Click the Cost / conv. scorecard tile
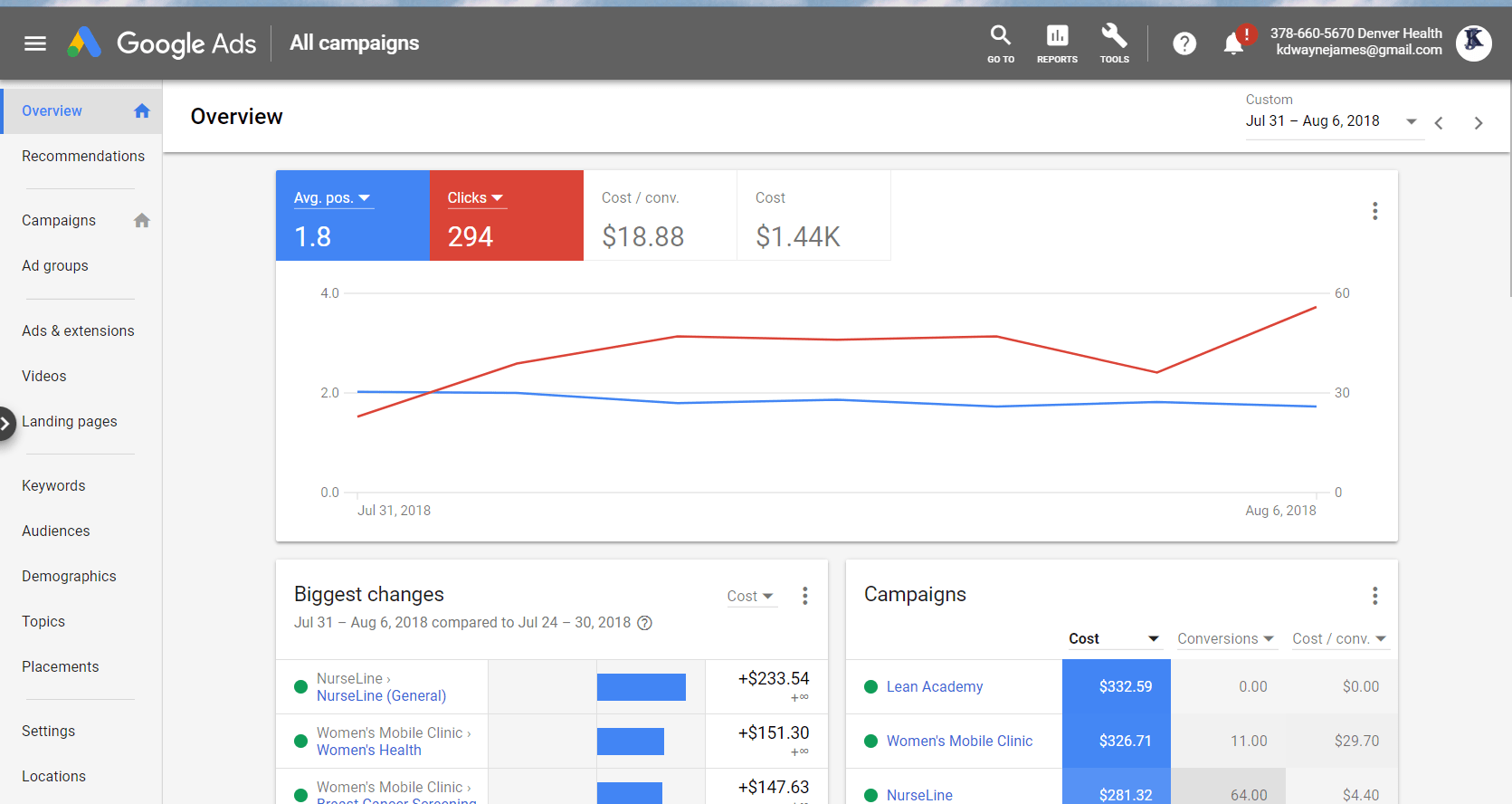 click(x=660, y=216)
